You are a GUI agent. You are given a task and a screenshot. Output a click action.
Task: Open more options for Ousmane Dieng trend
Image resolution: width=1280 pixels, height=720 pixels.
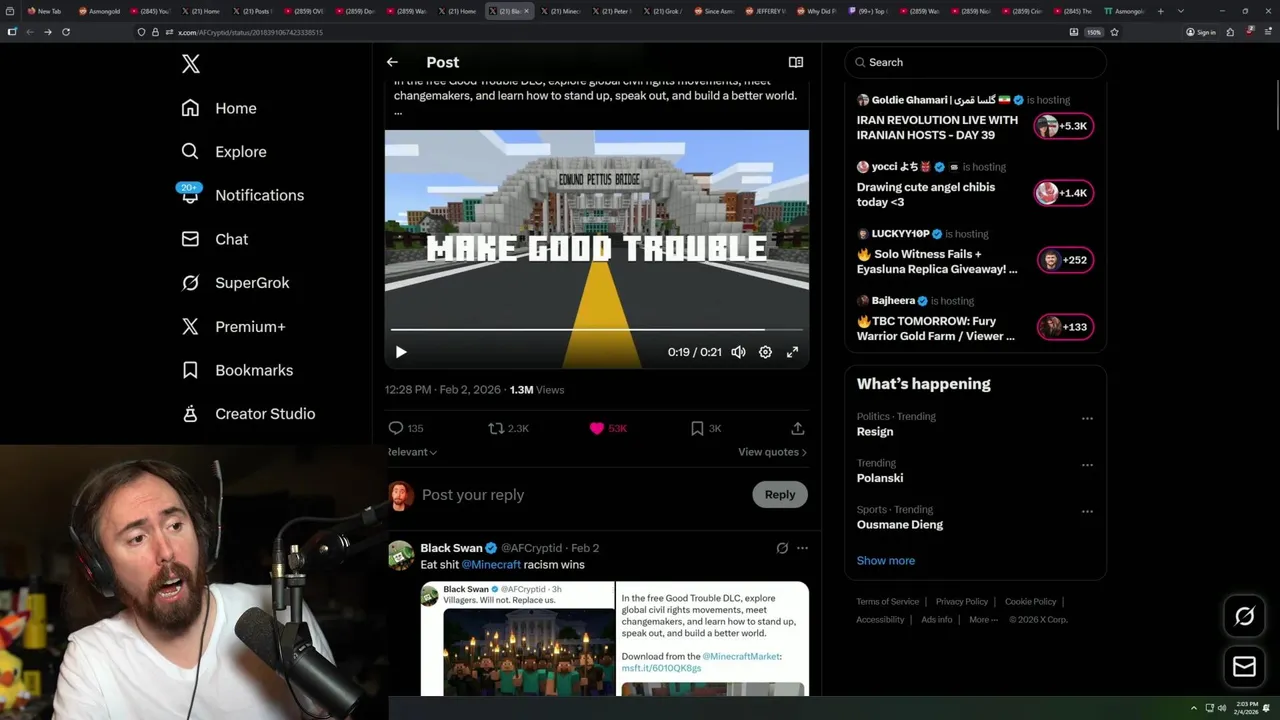coord(1087,511)
